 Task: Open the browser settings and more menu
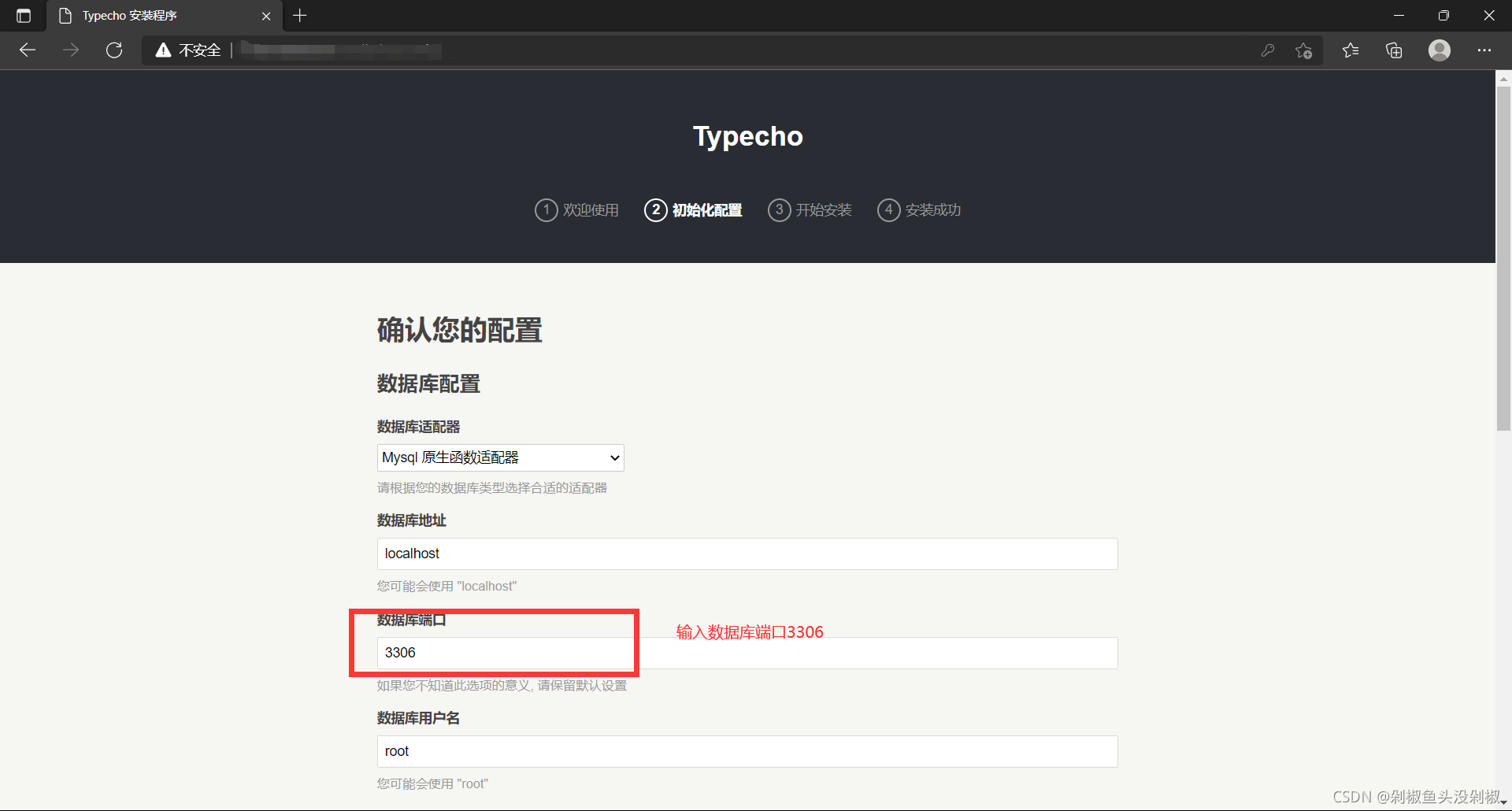coord(1484,50)
